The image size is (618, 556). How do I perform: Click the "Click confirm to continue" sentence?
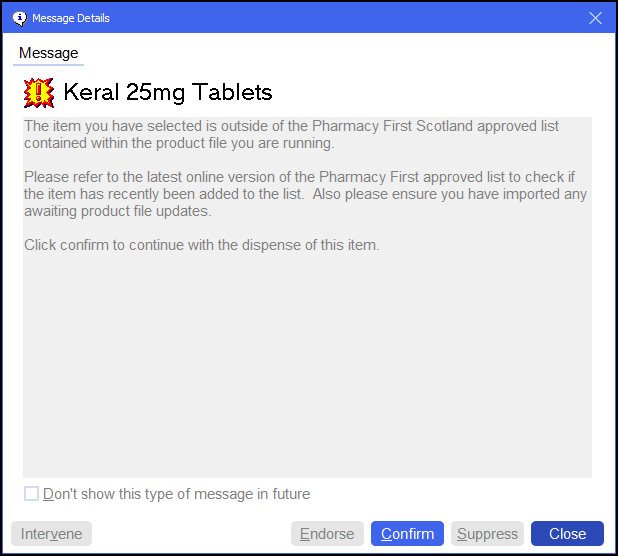pos(201,245)
